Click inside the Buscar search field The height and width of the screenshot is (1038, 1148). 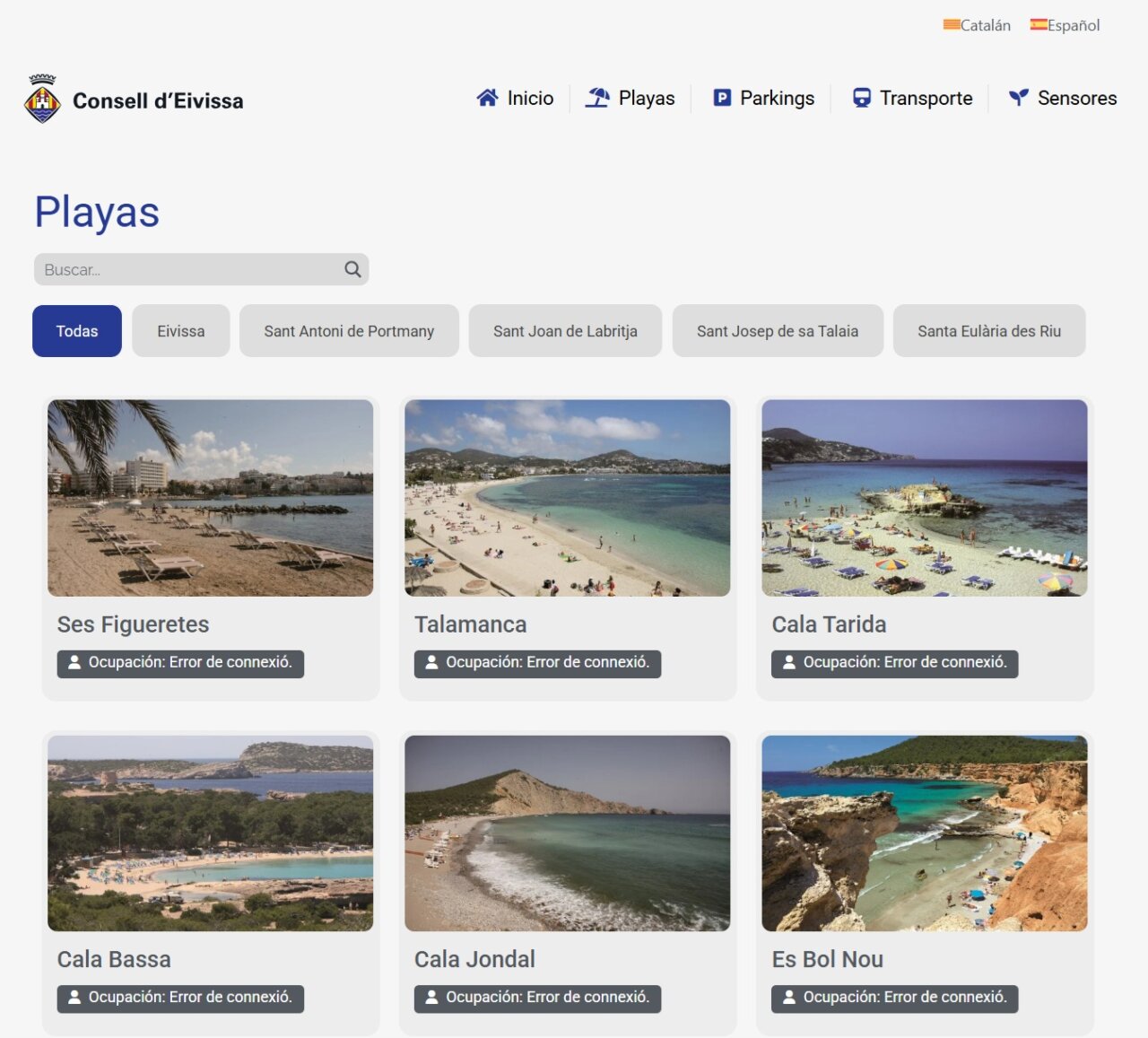[188, 269]
